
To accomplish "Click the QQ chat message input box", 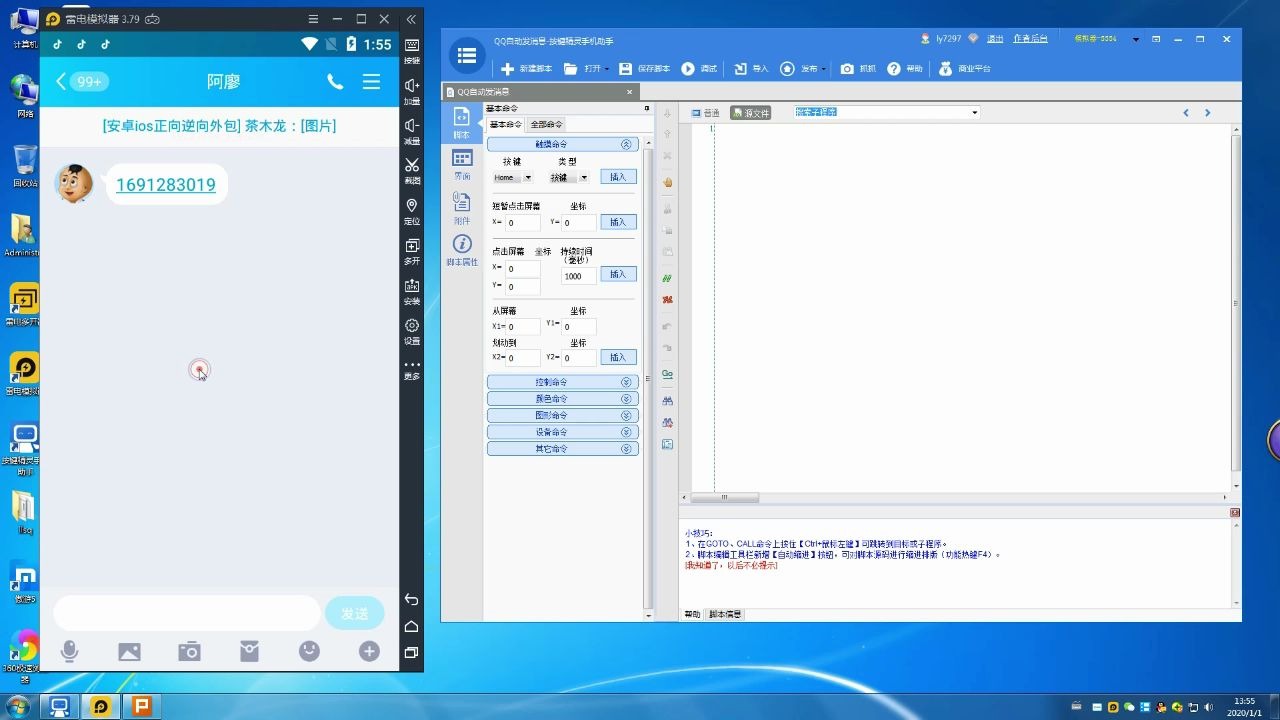I will pos(187,613).
